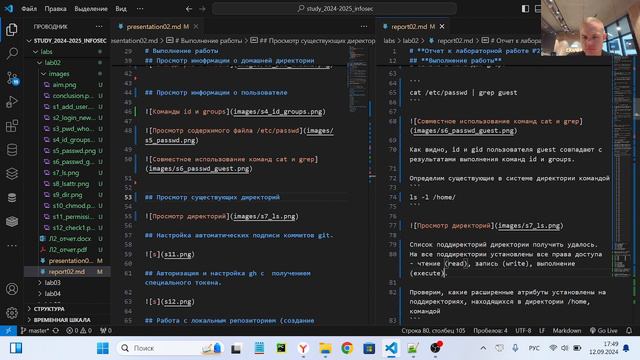This screenshot has height=360, width=640.
Task: Open the Правка menu
Action: (x=56, y=9)
